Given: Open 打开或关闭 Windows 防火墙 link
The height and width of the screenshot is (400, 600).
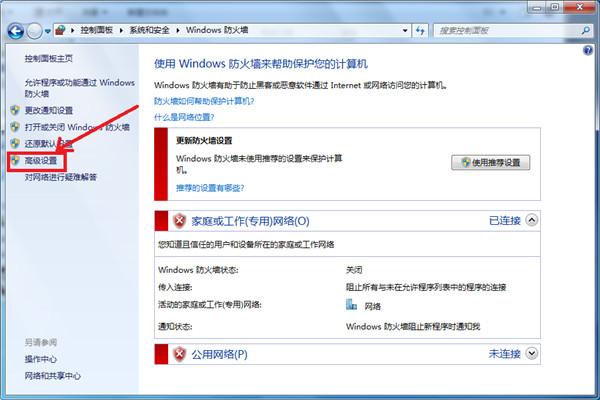Looking at the screenshot, I should (x=77, y=127).
